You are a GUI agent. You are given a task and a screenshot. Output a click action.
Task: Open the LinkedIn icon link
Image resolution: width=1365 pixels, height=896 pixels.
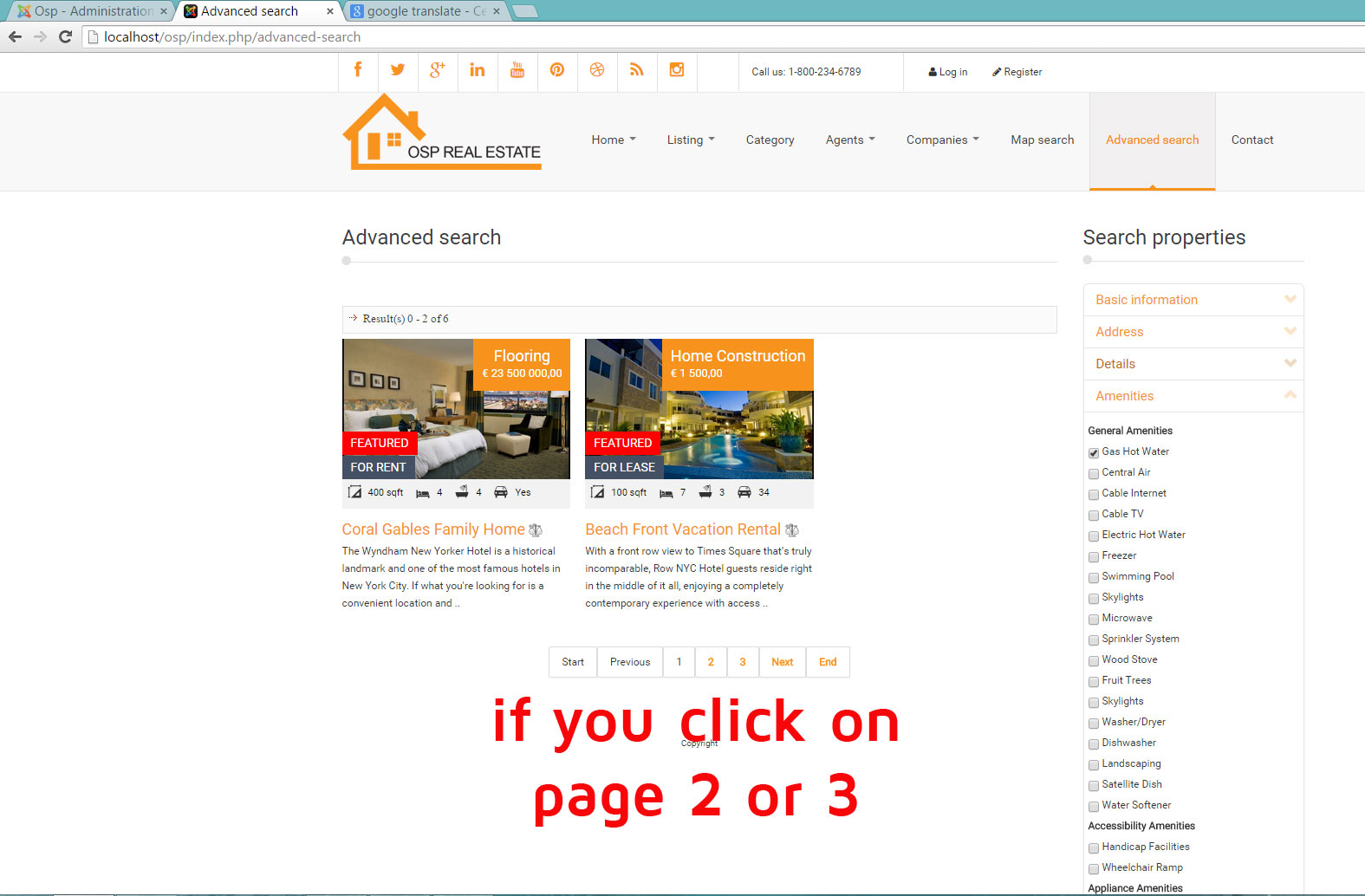pyautogui.click(x=478, y=70)
